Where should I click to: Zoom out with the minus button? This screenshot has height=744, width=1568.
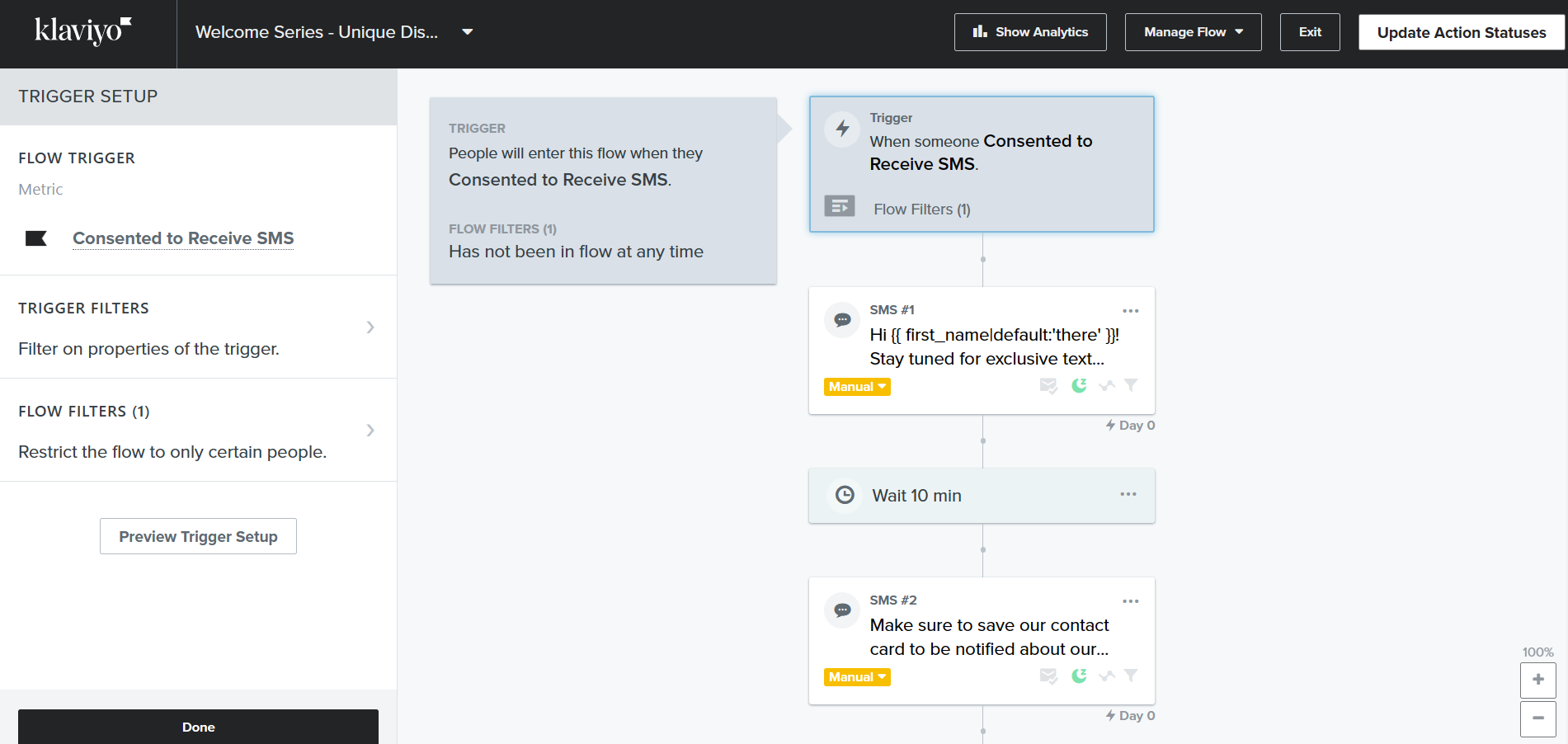[1538, 718]
